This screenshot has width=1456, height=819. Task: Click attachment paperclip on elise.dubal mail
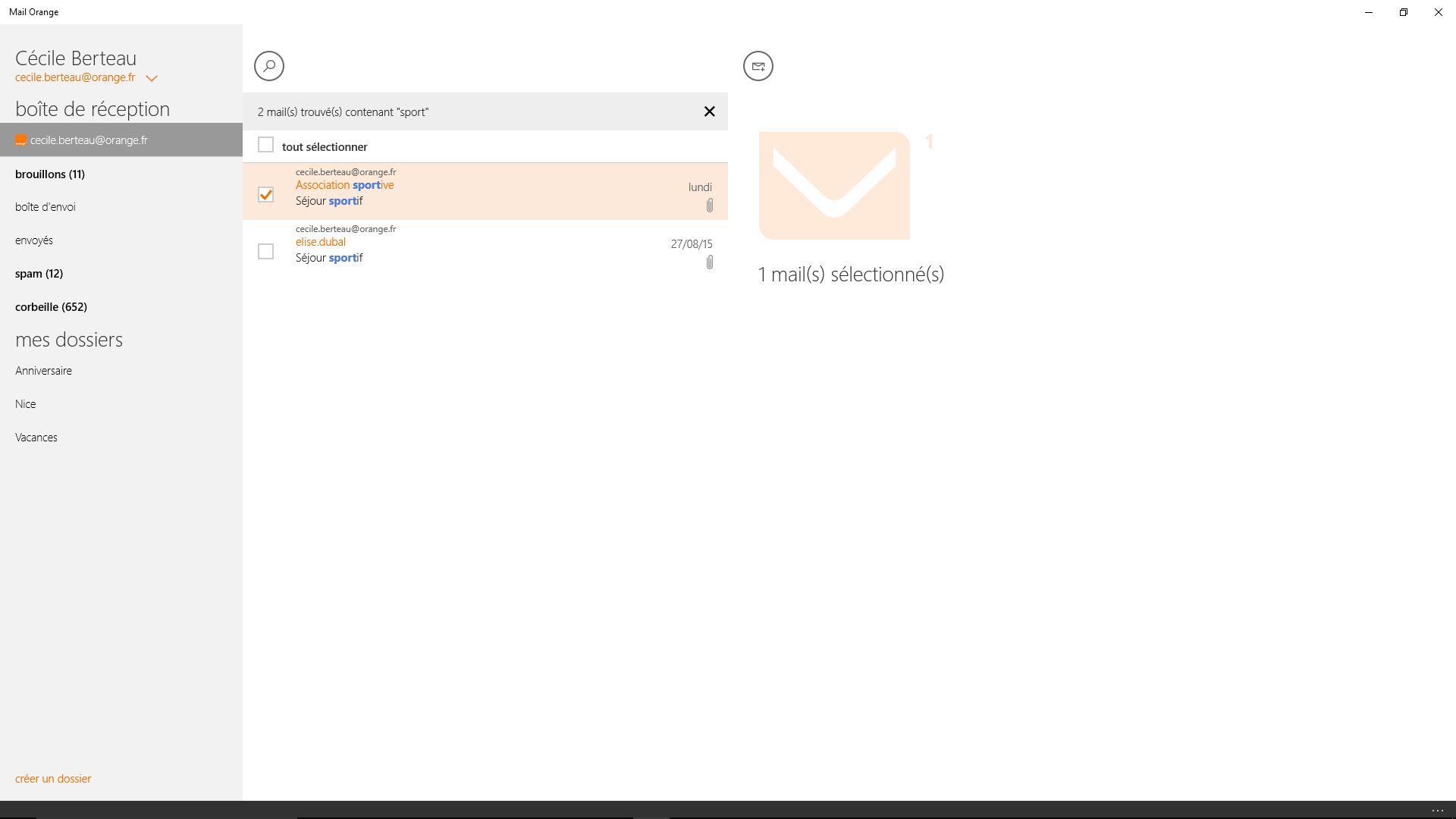(710, 262)
